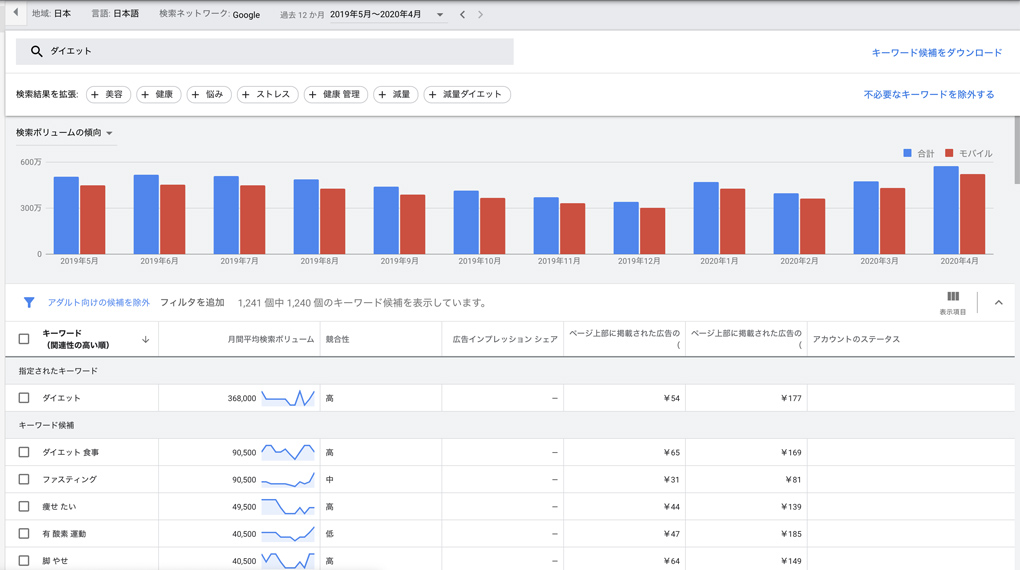
Task: Click 不必要なキーワードを除外する link
Action: [929, 95]
